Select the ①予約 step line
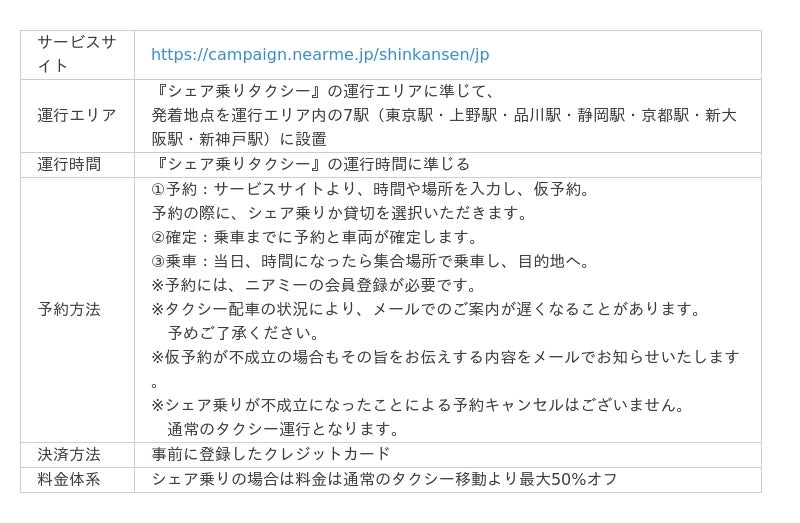800x523 pixels. coord(371,189)
